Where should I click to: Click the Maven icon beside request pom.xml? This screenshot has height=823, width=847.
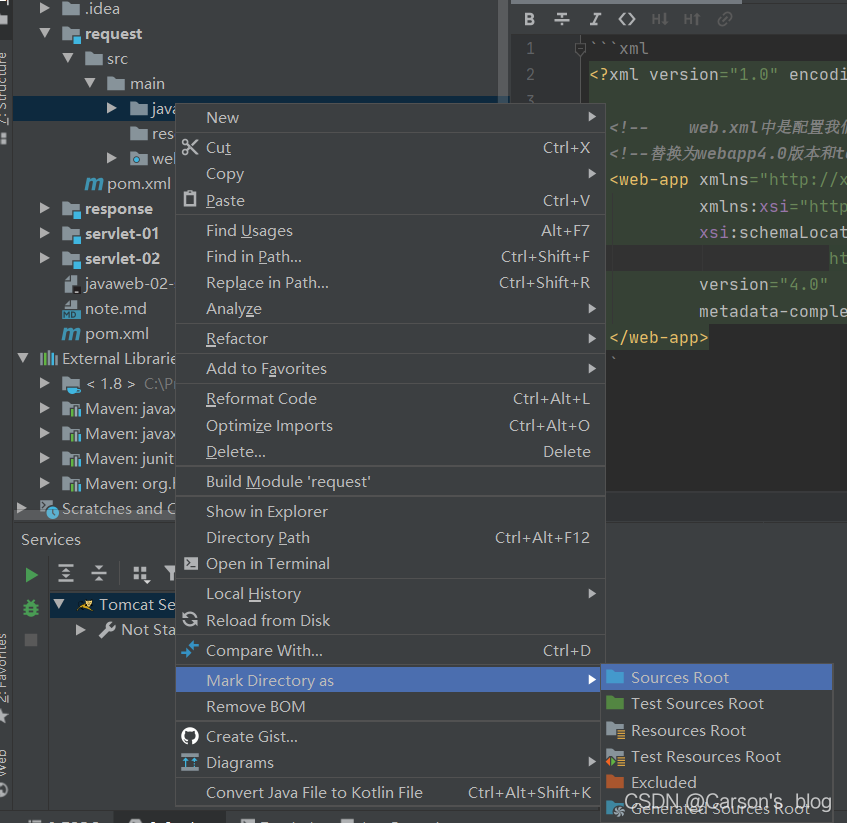point(93,184)
